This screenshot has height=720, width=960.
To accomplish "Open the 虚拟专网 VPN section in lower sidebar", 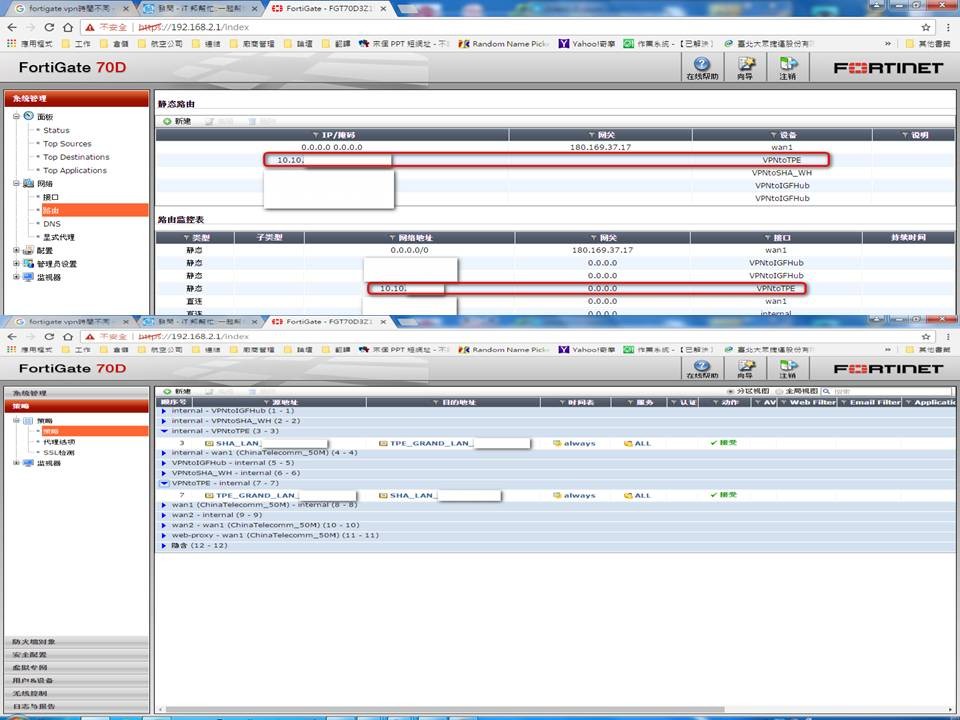I will coord(77,667).
